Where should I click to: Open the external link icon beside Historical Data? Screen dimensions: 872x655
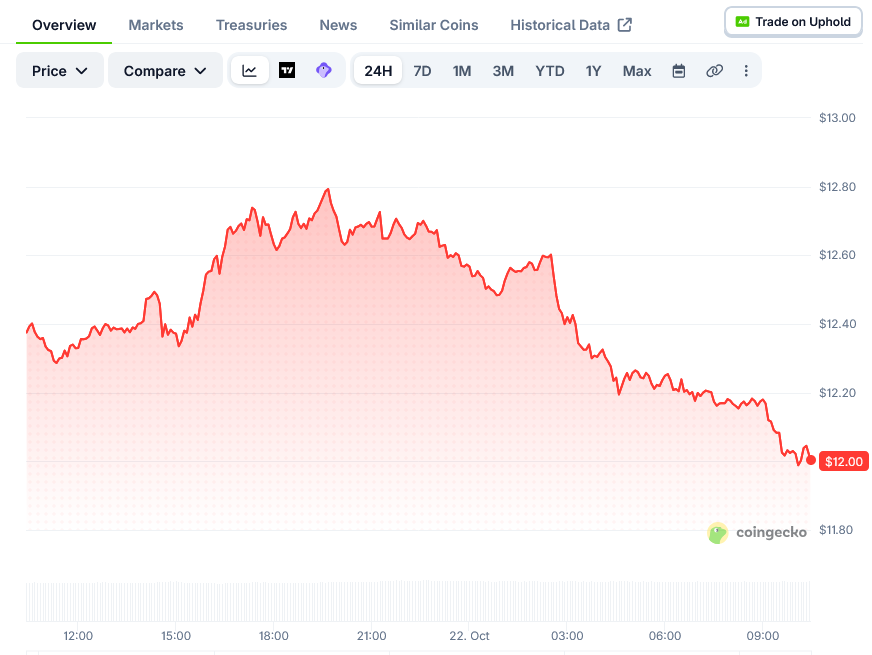coord(625,25)
